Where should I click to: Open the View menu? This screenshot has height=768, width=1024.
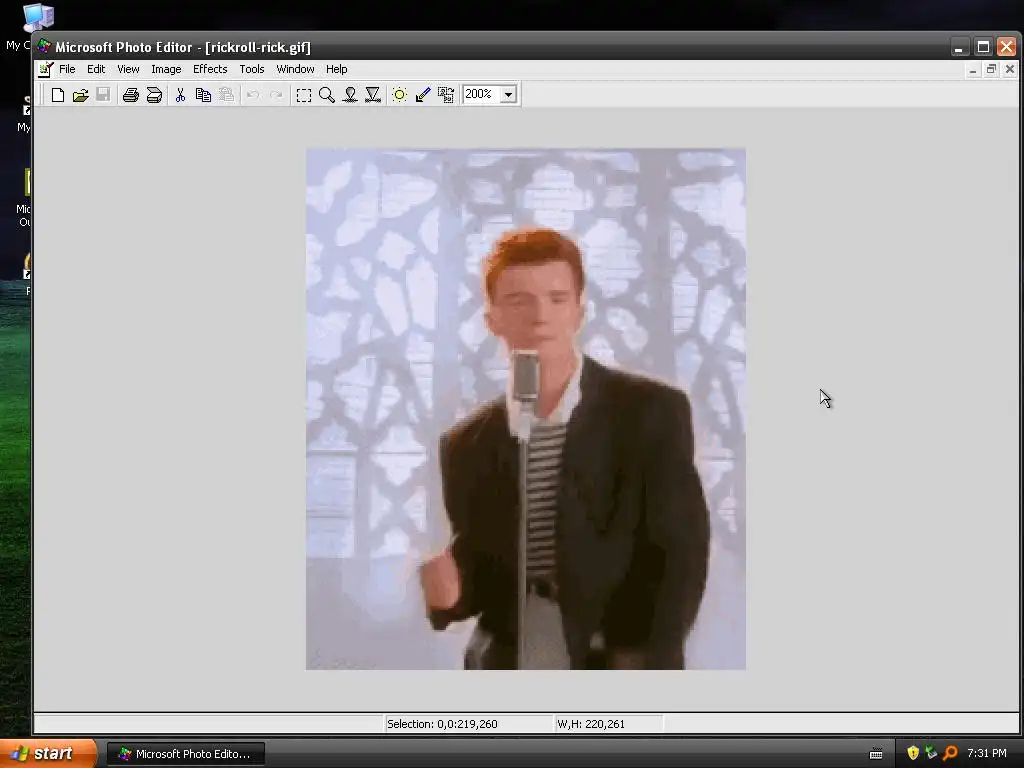pos(128,69)
